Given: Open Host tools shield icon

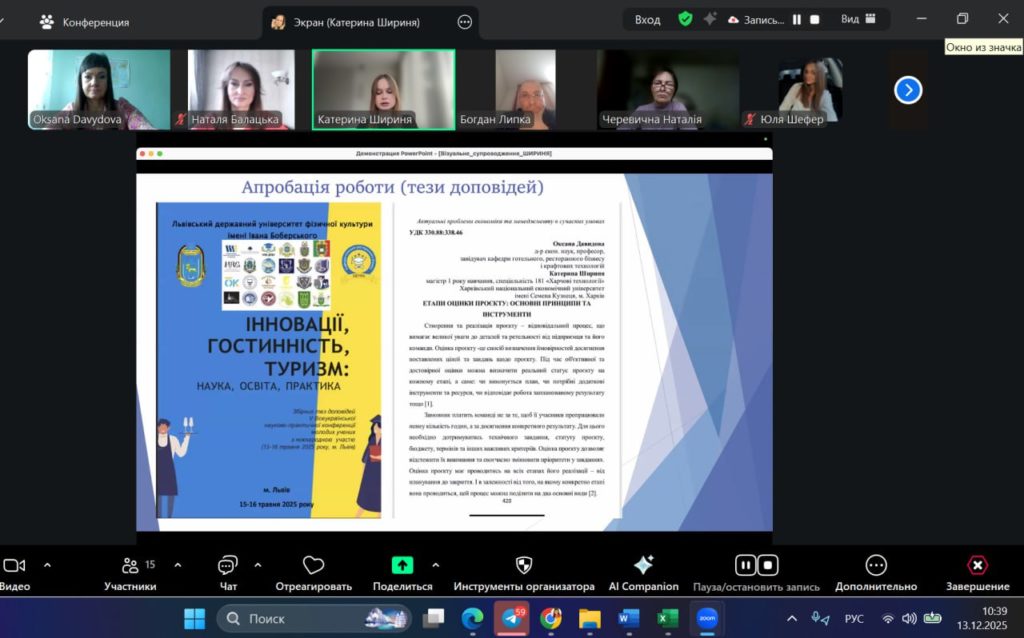Looking at the screenshot, I should click(523, 566).
